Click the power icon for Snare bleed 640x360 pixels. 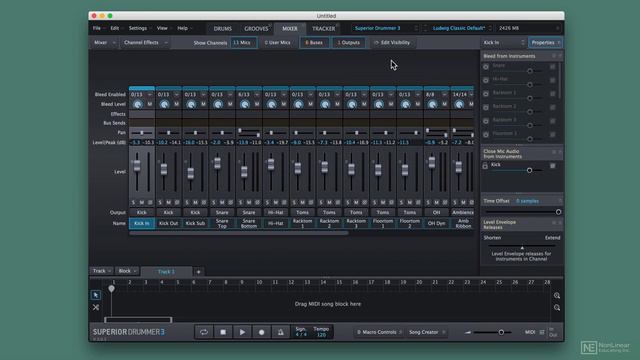click(486, 67)
